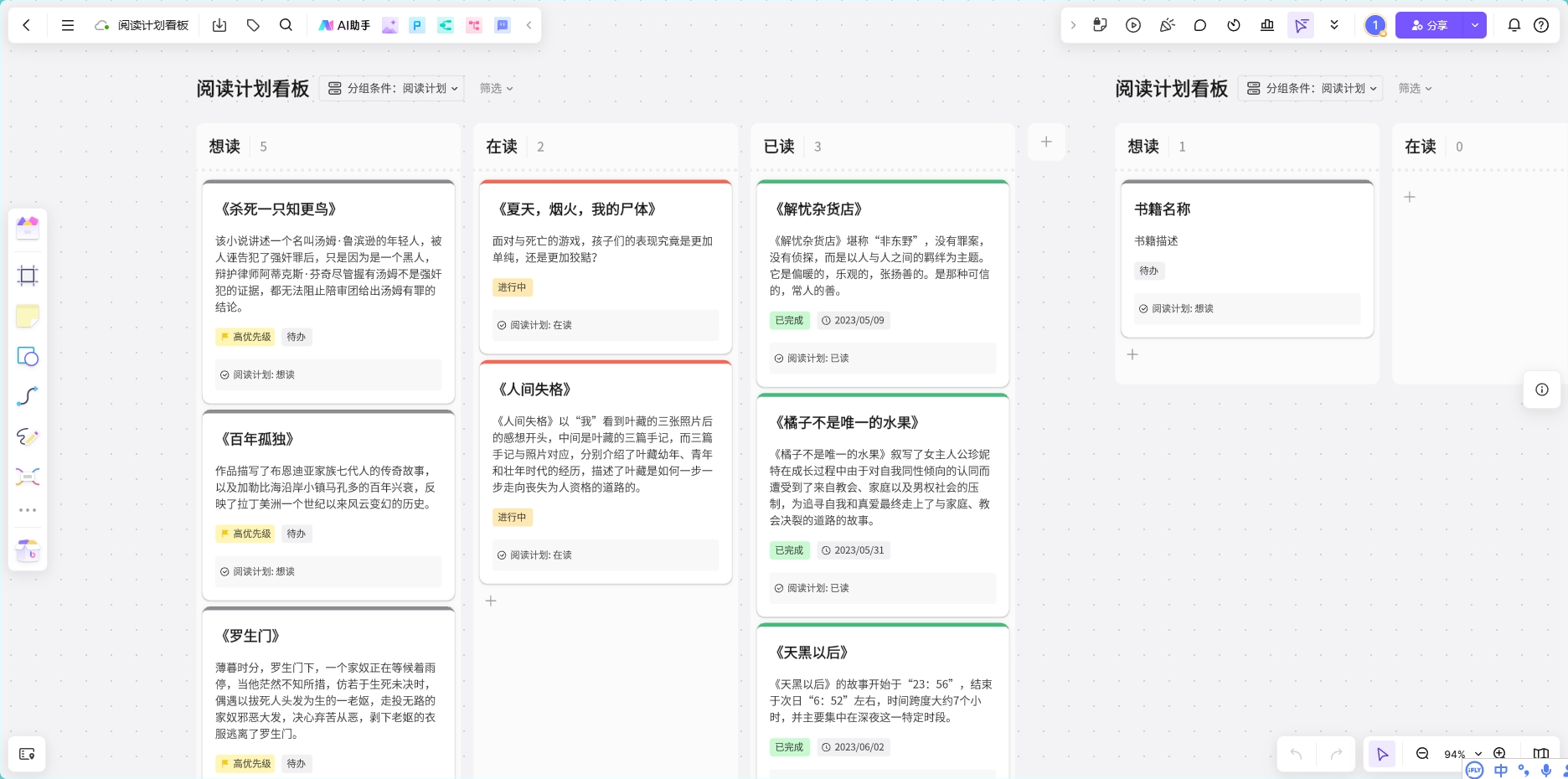
Task: Click the pink flowchart icon
Action: 474,25
